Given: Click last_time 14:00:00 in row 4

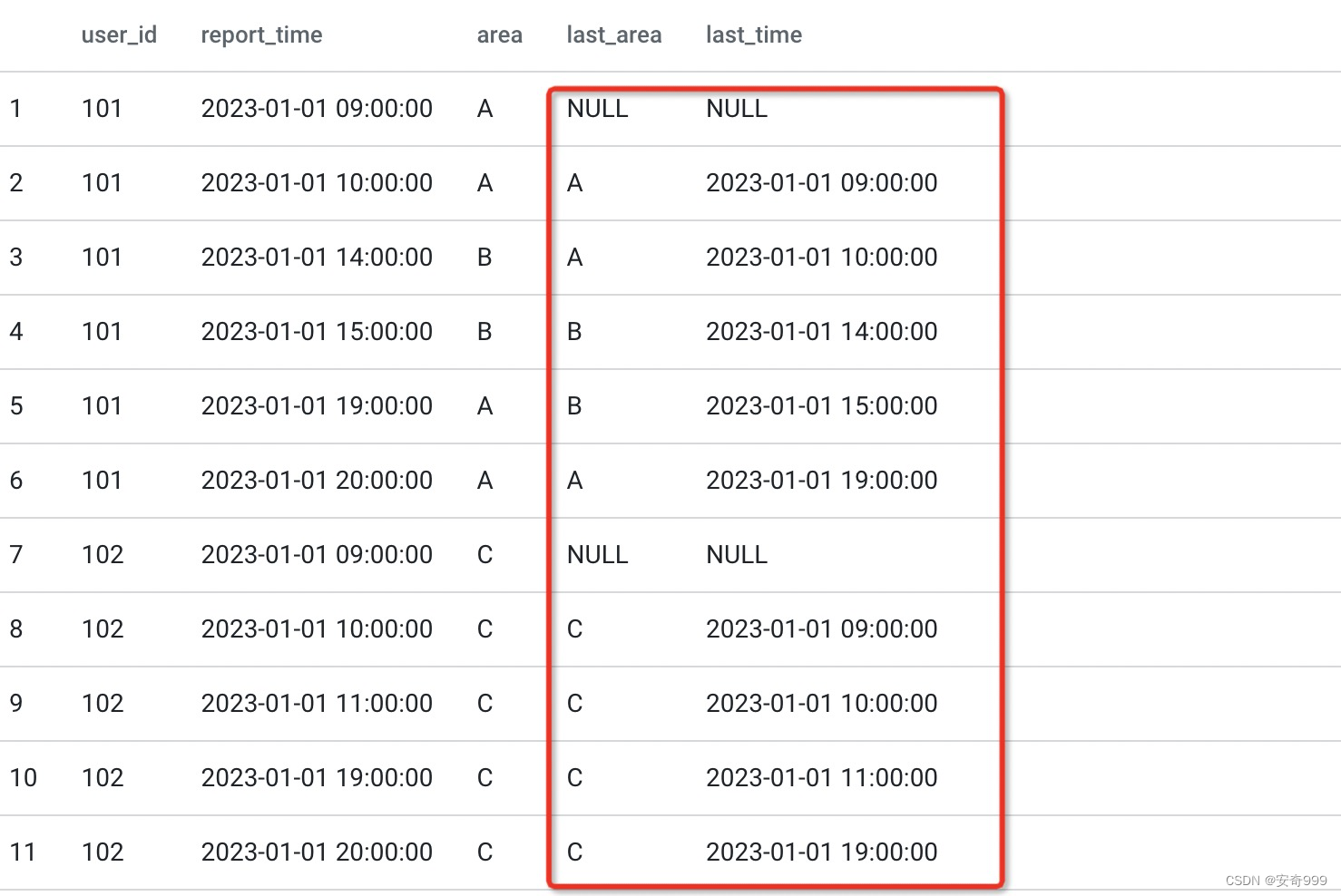Looking at the screenshot, I should 822,332.
